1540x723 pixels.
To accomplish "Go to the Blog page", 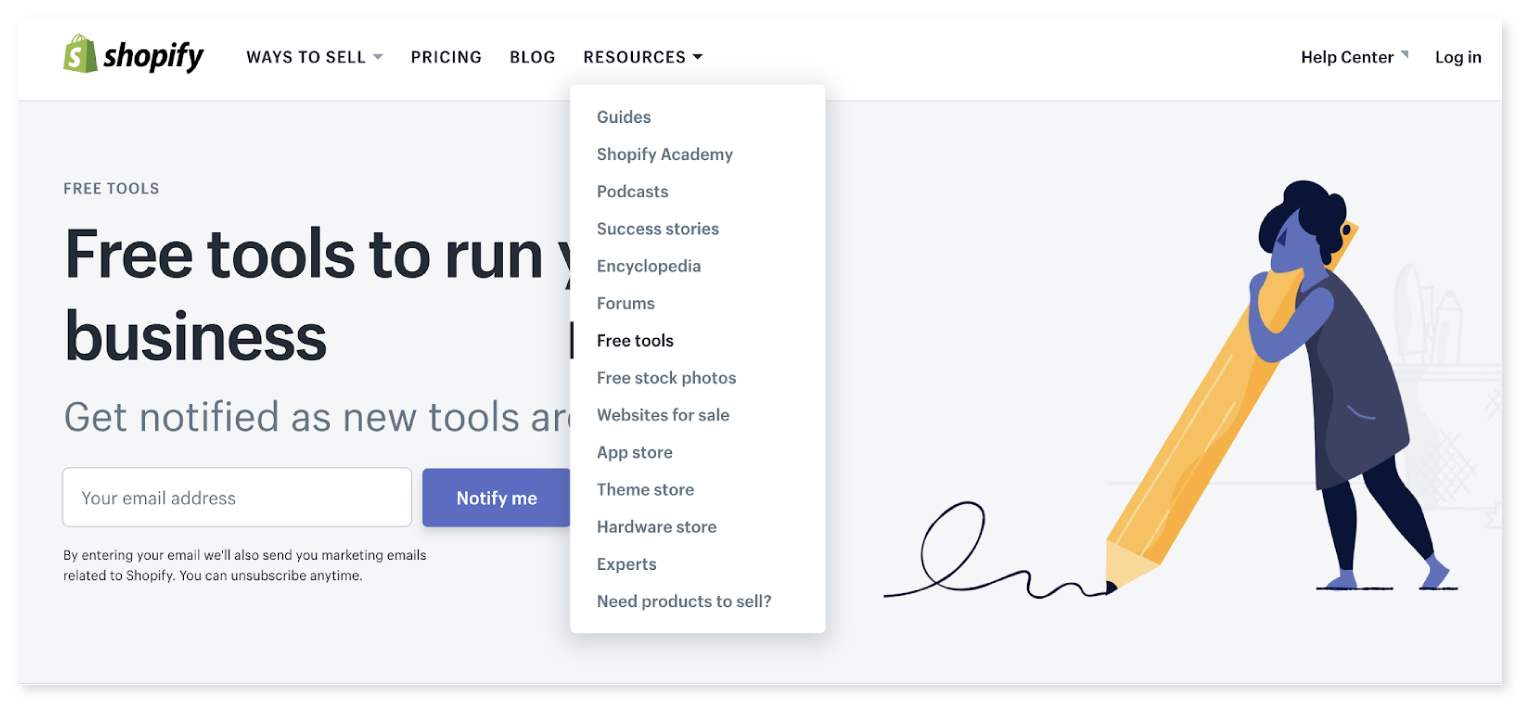I will point(532,57).
